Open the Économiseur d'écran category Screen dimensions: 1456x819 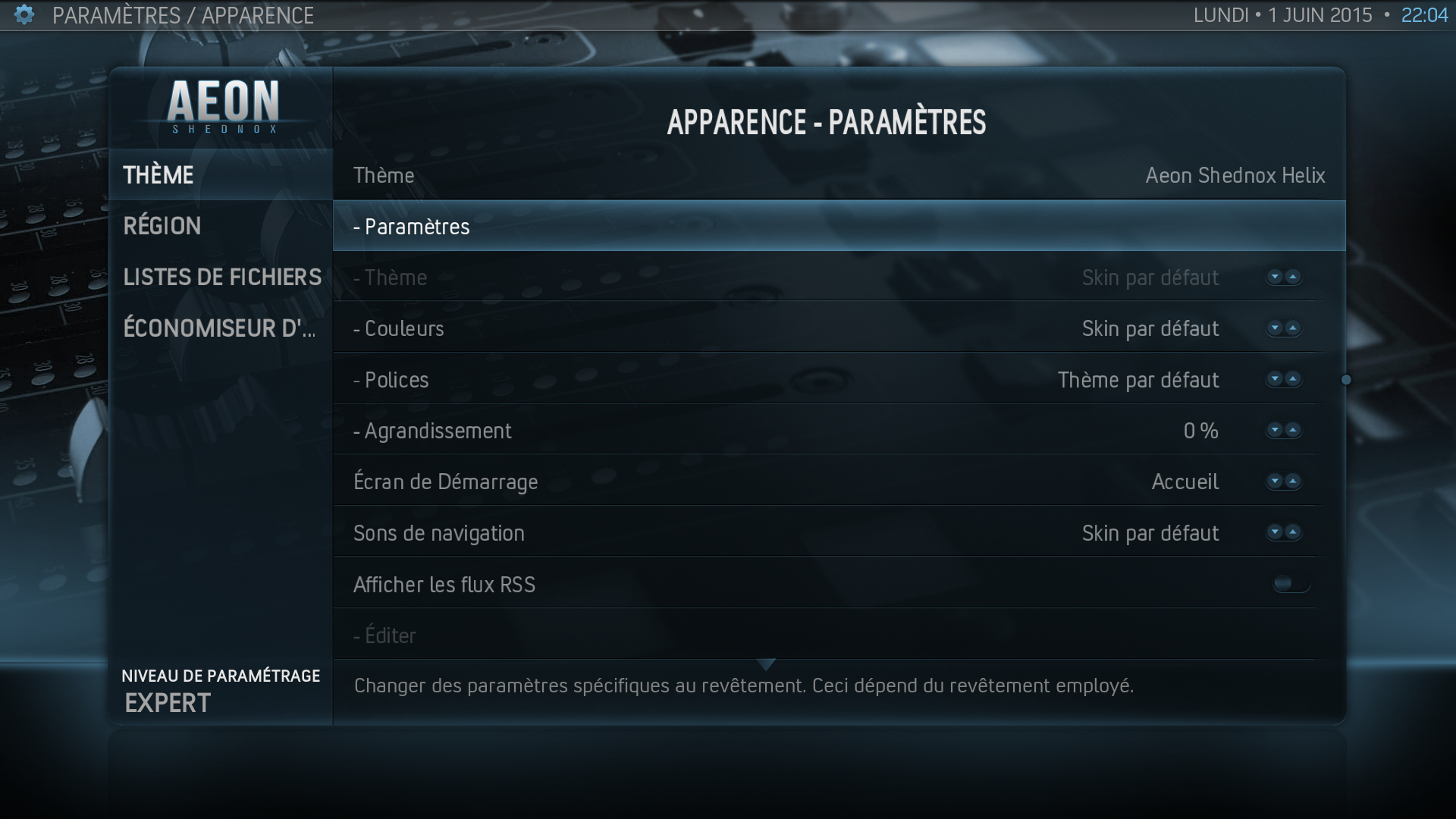221,328
